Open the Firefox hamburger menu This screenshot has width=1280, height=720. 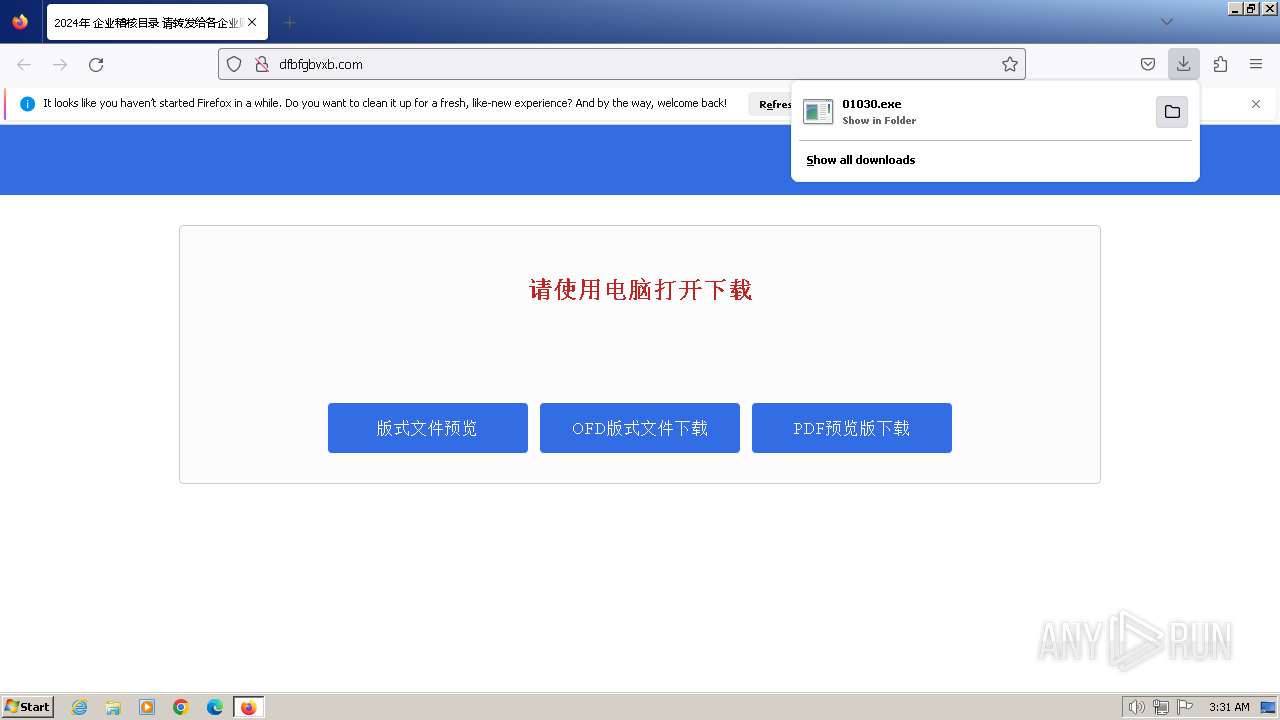click(1256, 64)
